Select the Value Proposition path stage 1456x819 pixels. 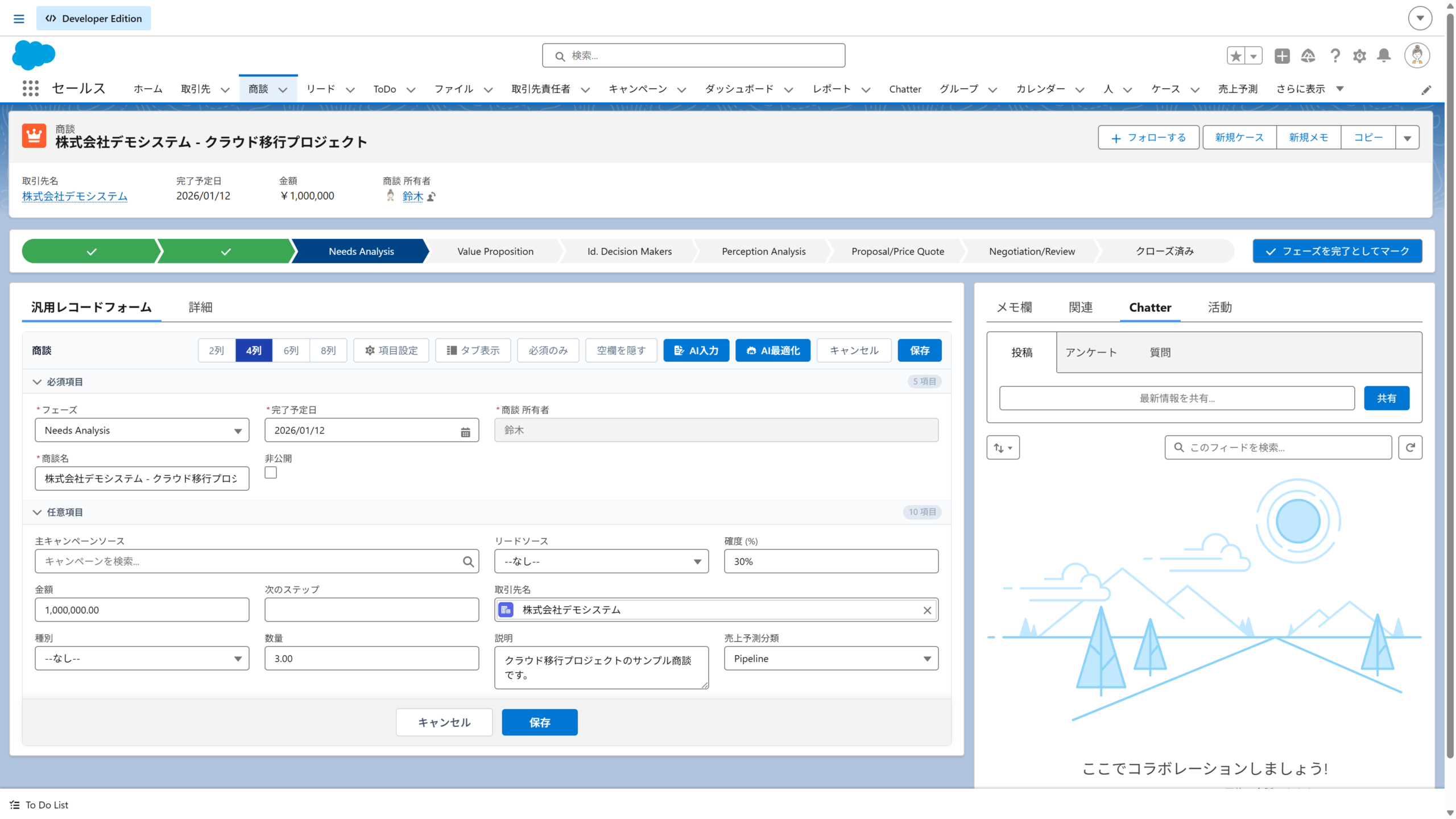click(495, 251)
